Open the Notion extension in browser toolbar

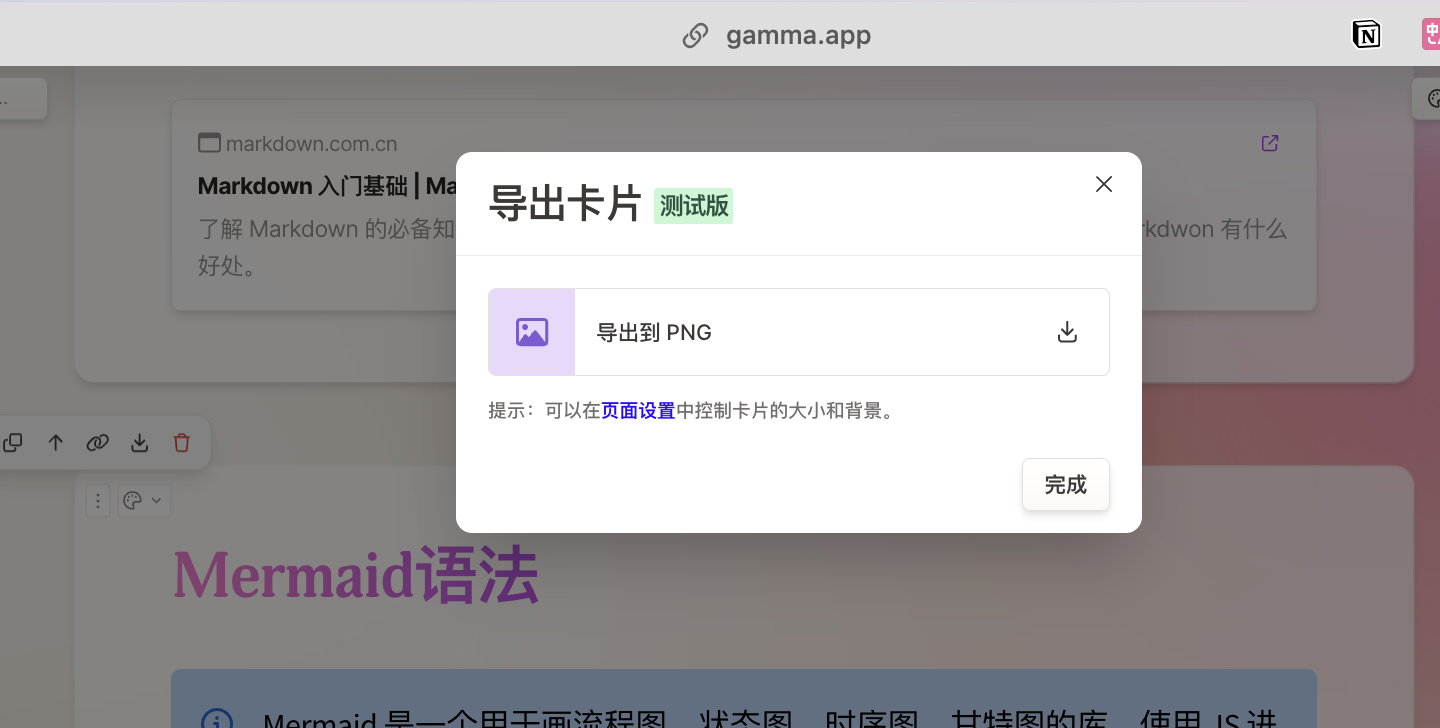coord(1366,35)
